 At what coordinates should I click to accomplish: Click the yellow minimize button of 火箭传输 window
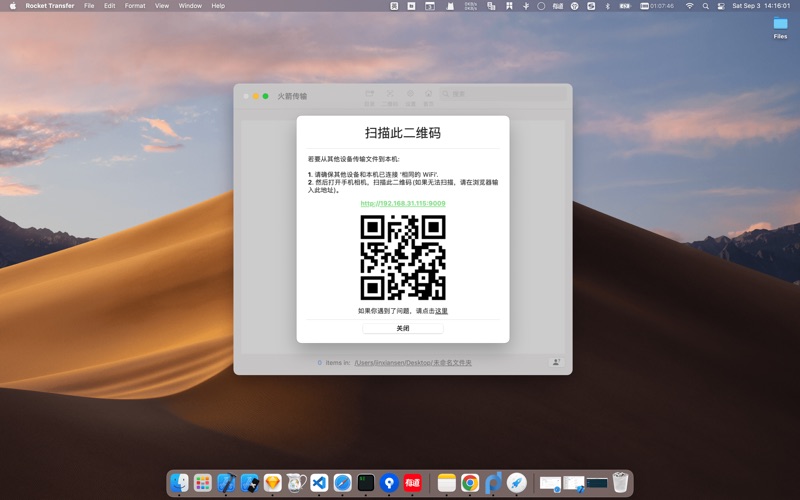click(256, 96)
